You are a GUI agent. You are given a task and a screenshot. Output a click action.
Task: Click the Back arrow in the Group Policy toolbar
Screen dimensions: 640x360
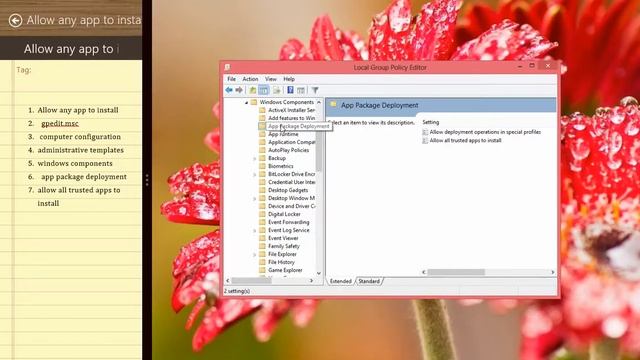coord(229,90)
